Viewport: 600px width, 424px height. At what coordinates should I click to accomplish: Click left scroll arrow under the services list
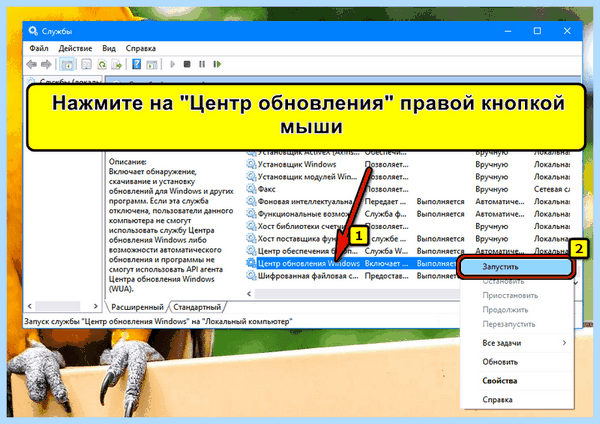[x=249, y=294]
